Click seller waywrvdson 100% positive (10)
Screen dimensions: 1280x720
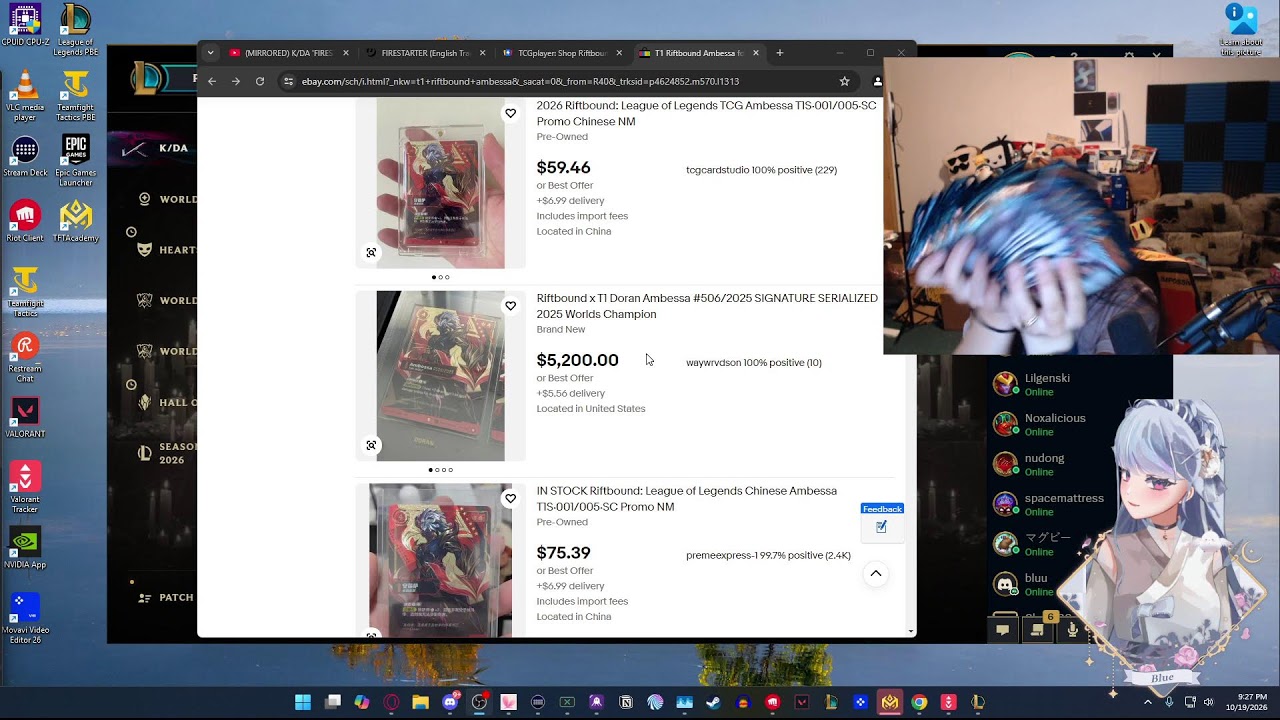click(x=754, y=363)
